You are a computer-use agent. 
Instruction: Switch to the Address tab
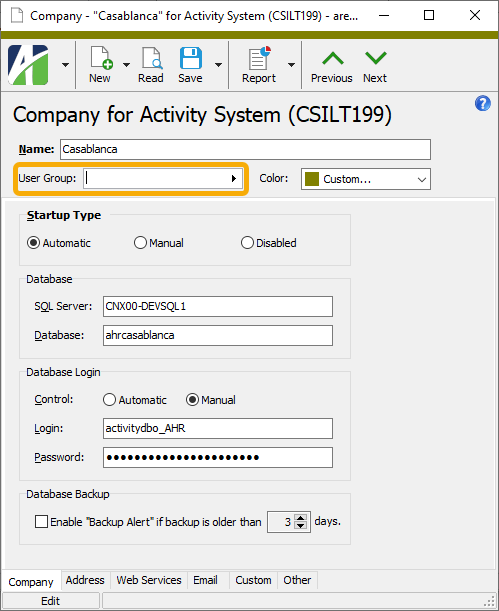point(85,580)
